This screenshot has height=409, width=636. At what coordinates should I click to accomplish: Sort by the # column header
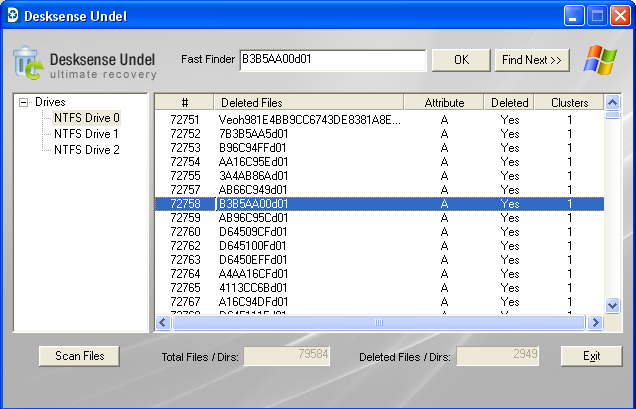click(185, 102)
